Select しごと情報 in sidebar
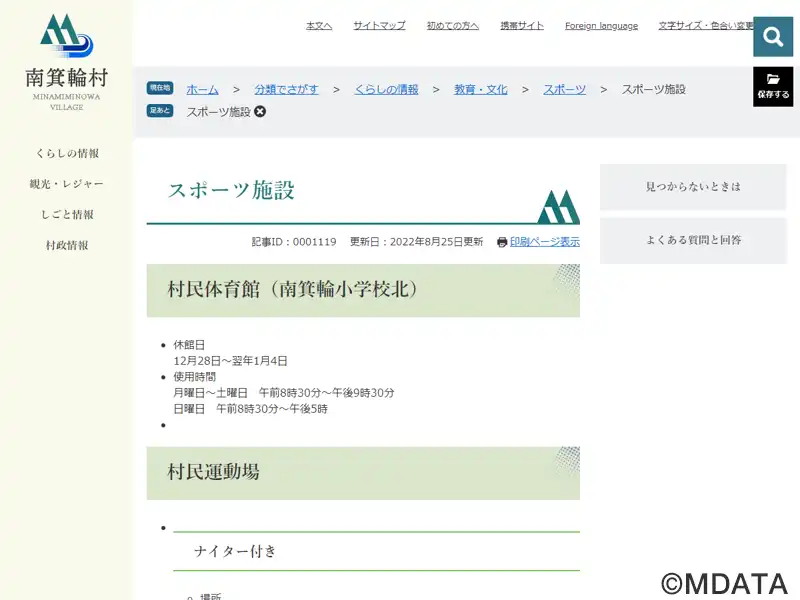The width and height of the screenshot is (800, 600). click(67, 214)
